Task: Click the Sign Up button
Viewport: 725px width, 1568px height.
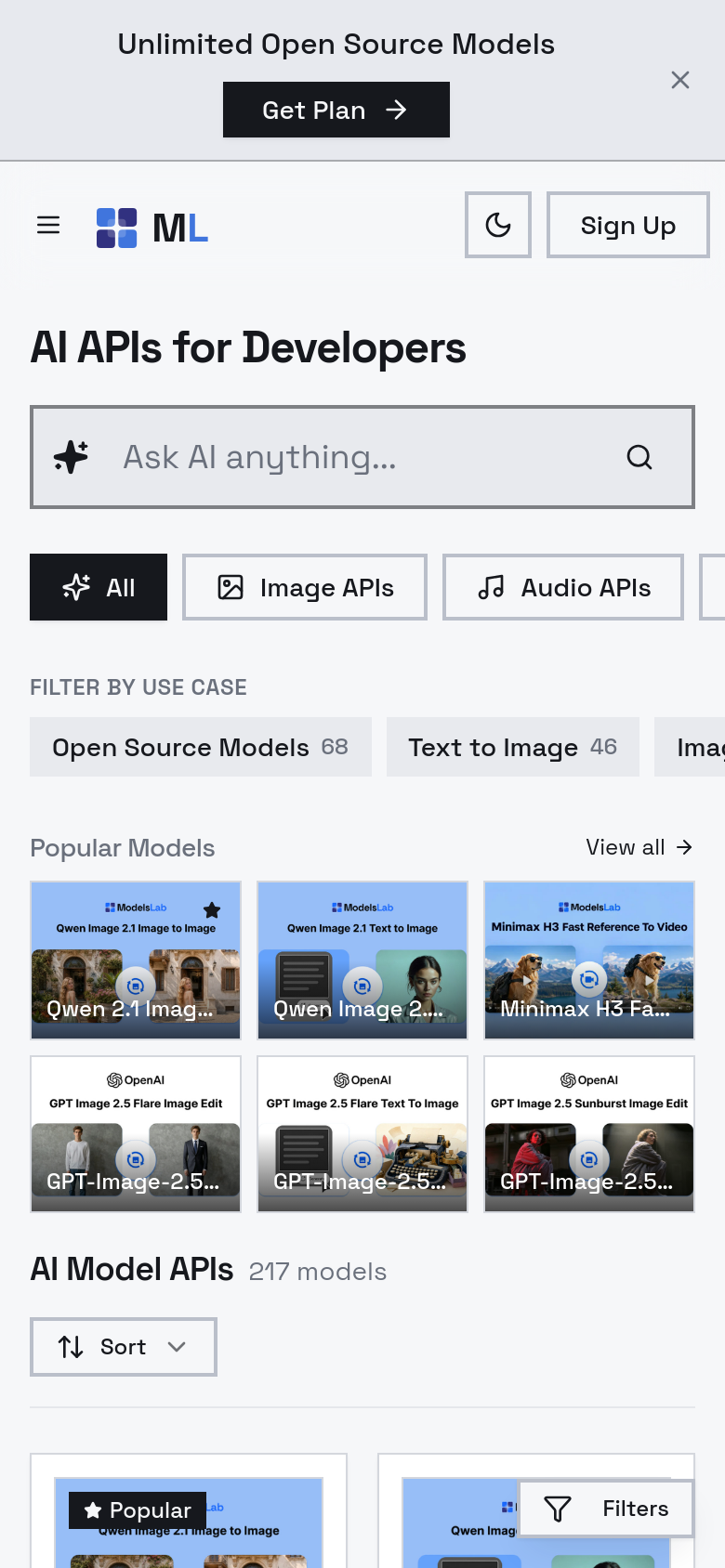Action: tap(628, 225)
